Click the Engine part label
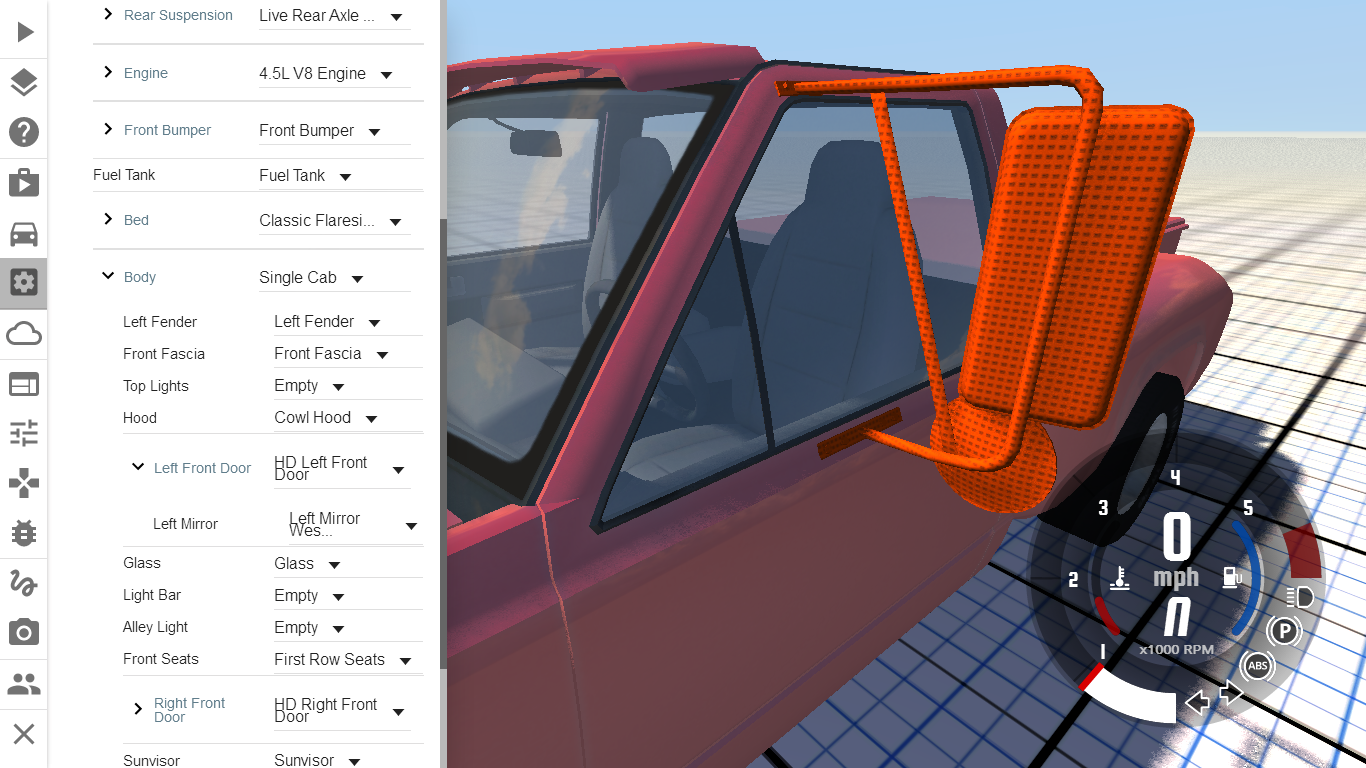This screenshot has height=768, width=1366. point(146,73)
